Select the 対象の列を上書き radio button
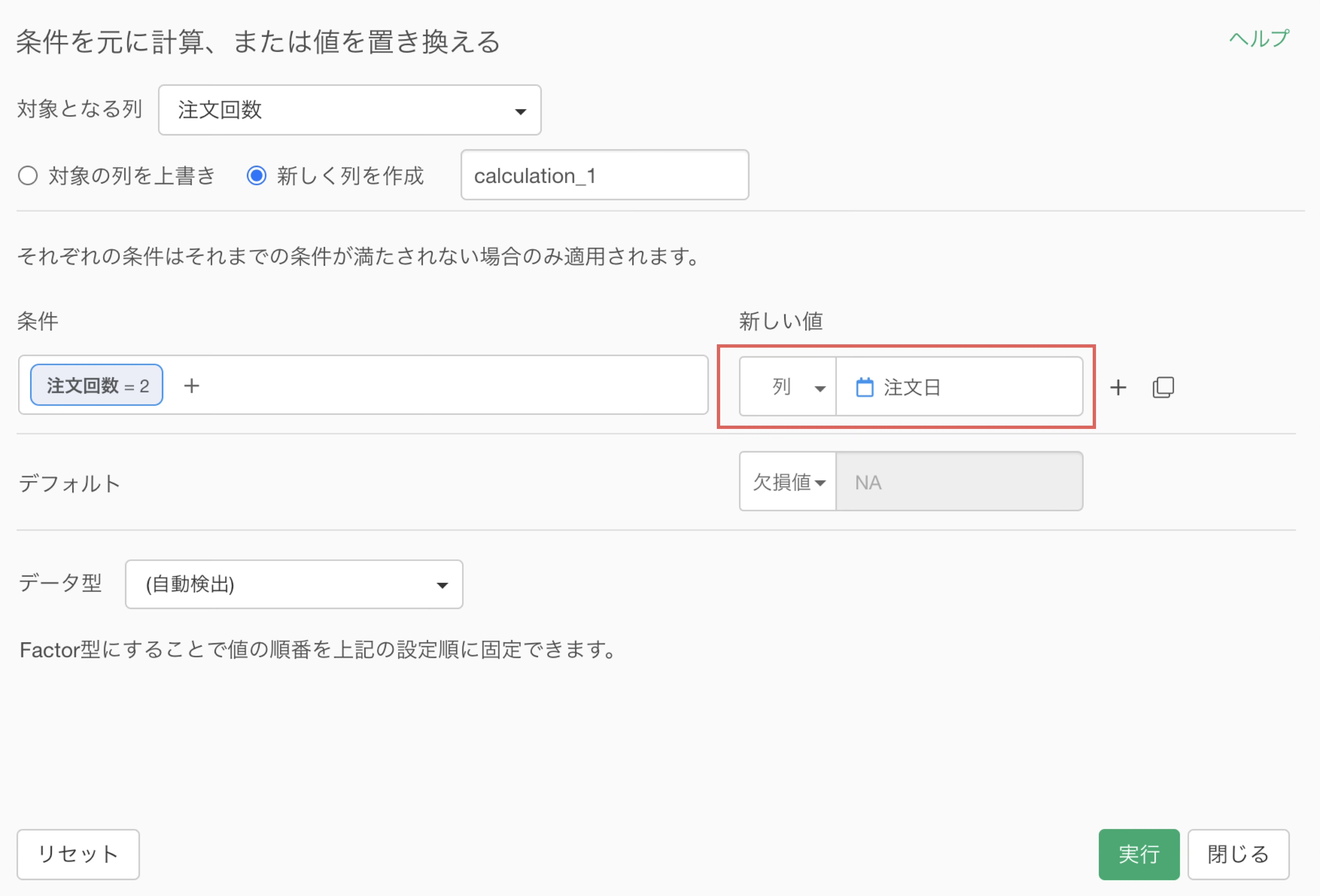Viewport: 1320px width, 896px height. click(28, 175)
